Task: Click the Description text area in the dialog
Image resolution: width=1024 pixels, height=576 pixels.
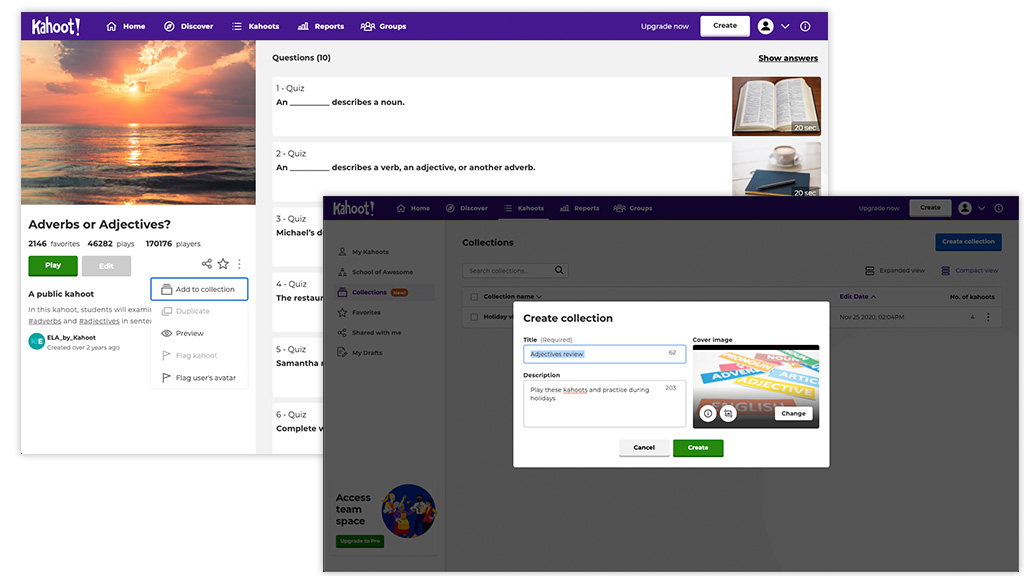Action: click(x=604, y=404)
